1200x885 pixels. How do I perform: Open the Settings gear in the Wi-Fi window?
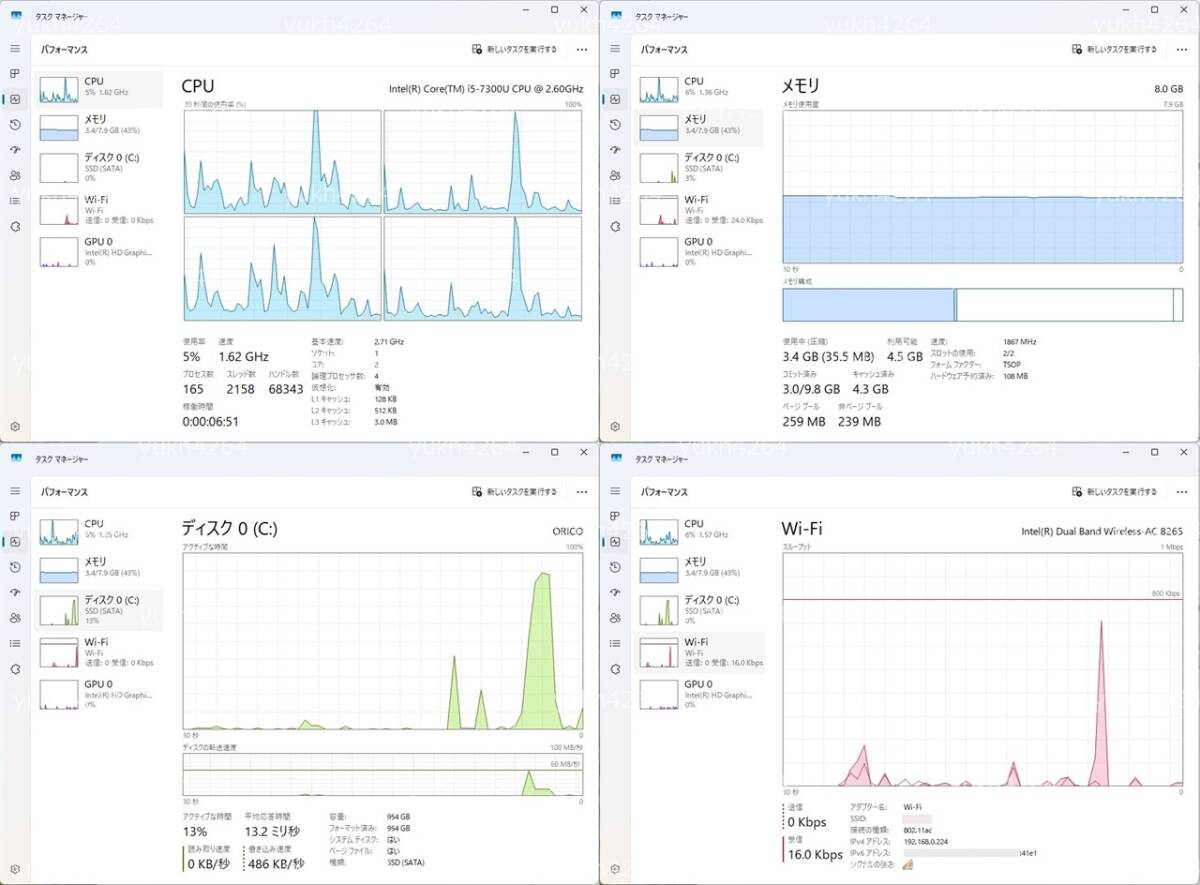pyautogui.click(x=615, y=868)
